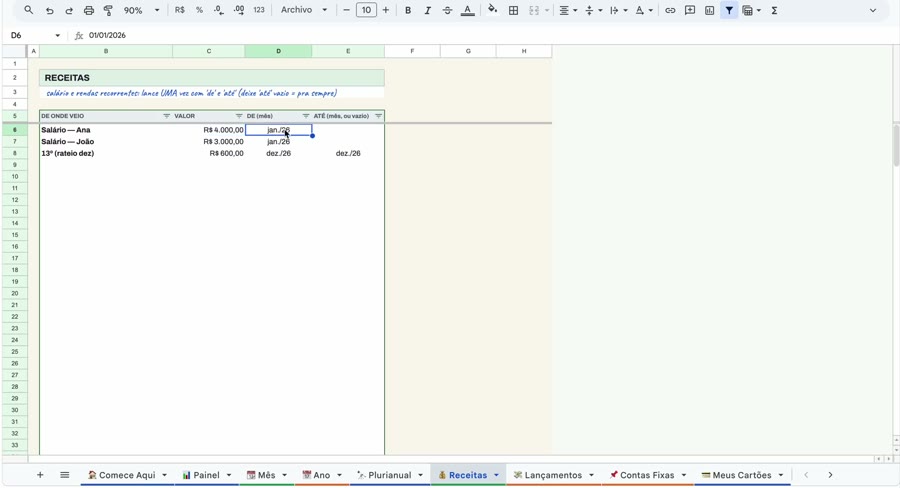Screen dimensions: 900x488
Task: Open filter for VALOR column
Action: tap(239, 116)
